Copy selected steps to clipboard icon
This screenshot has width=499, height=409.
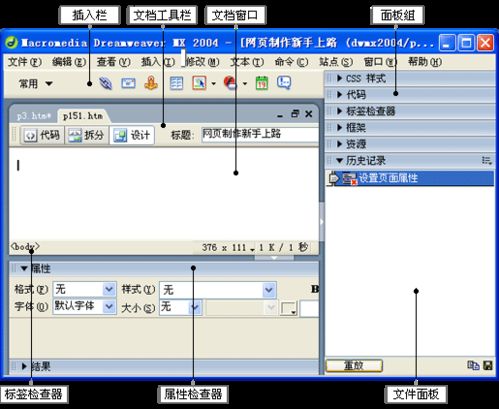click(x=473, y=366)
